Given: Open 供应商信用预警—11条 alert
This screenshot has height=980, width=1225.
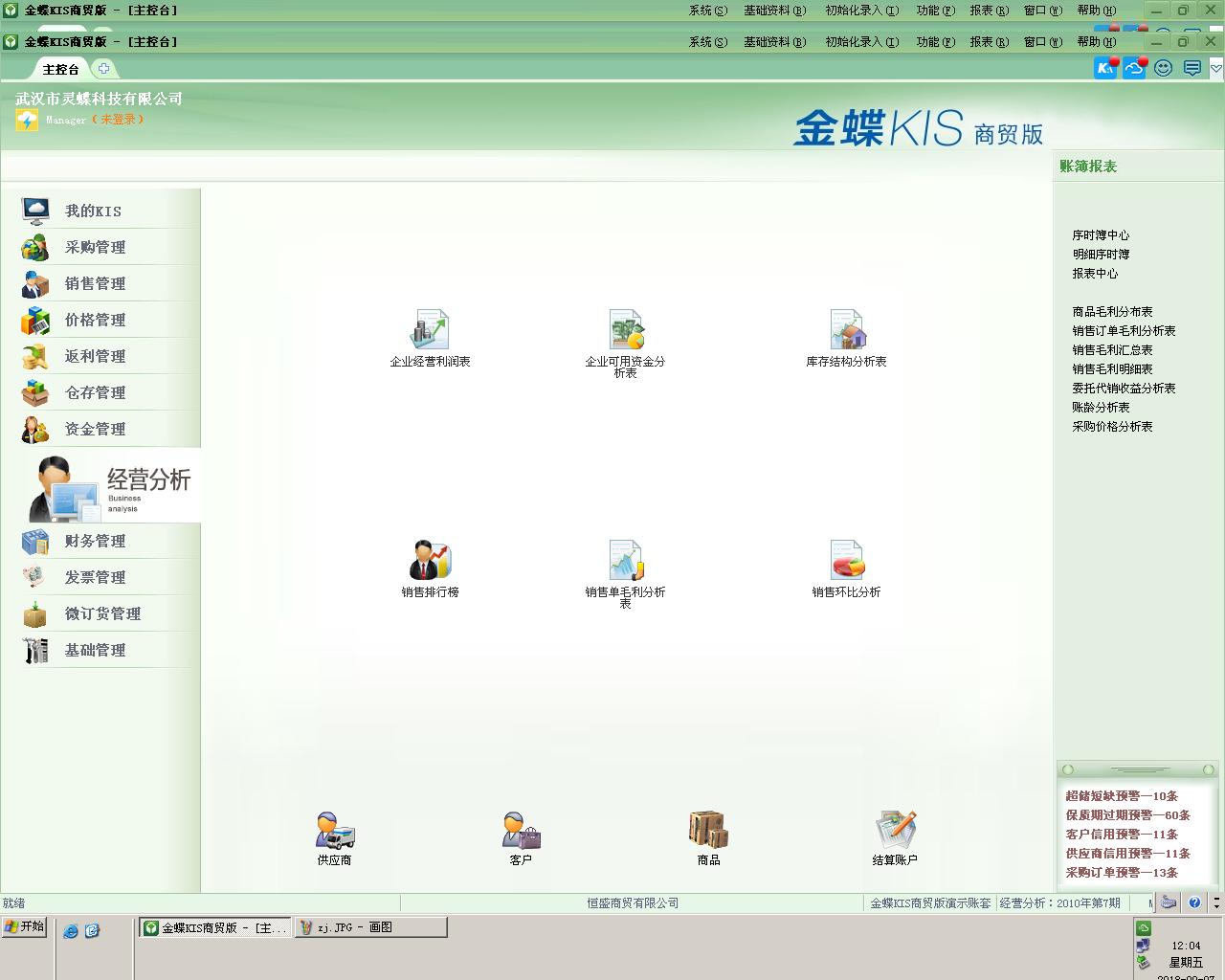Looking at the screenshot, I should tap(1127, 853).
